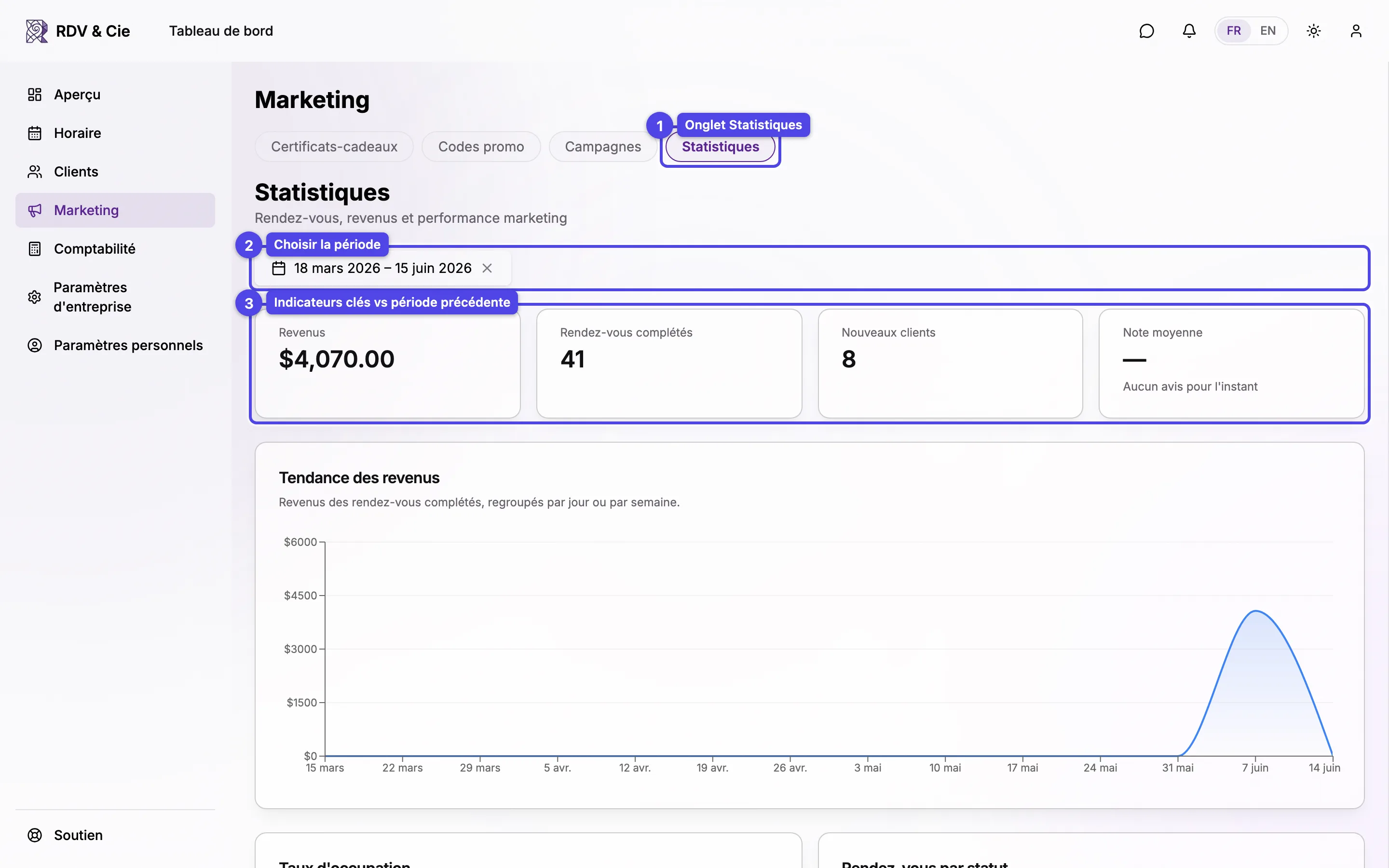Click the 14 juin axis label
The width and height of the screenshot is (1389, 868).
(1324, 768)
